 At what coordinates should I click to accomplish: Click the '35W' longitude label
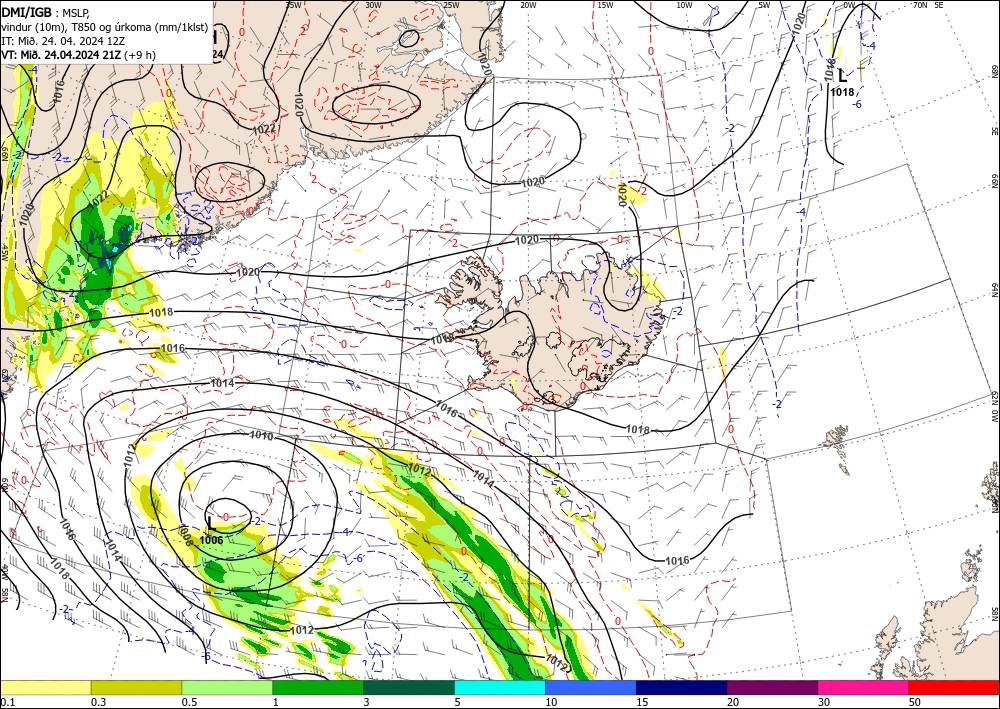293,4
